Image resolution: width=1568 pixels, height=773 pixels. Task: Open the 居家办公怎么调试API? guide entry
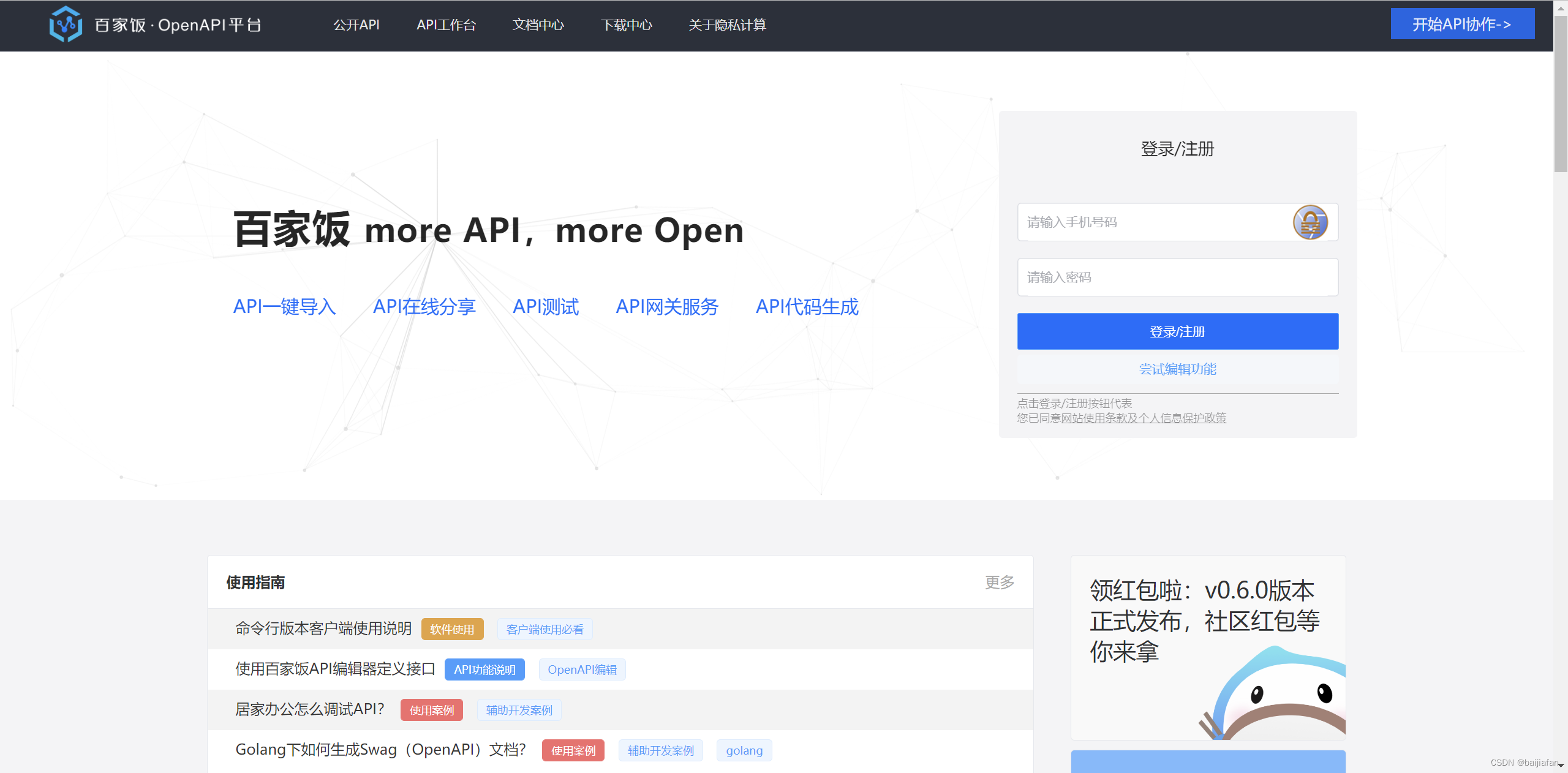click(310, 709)
